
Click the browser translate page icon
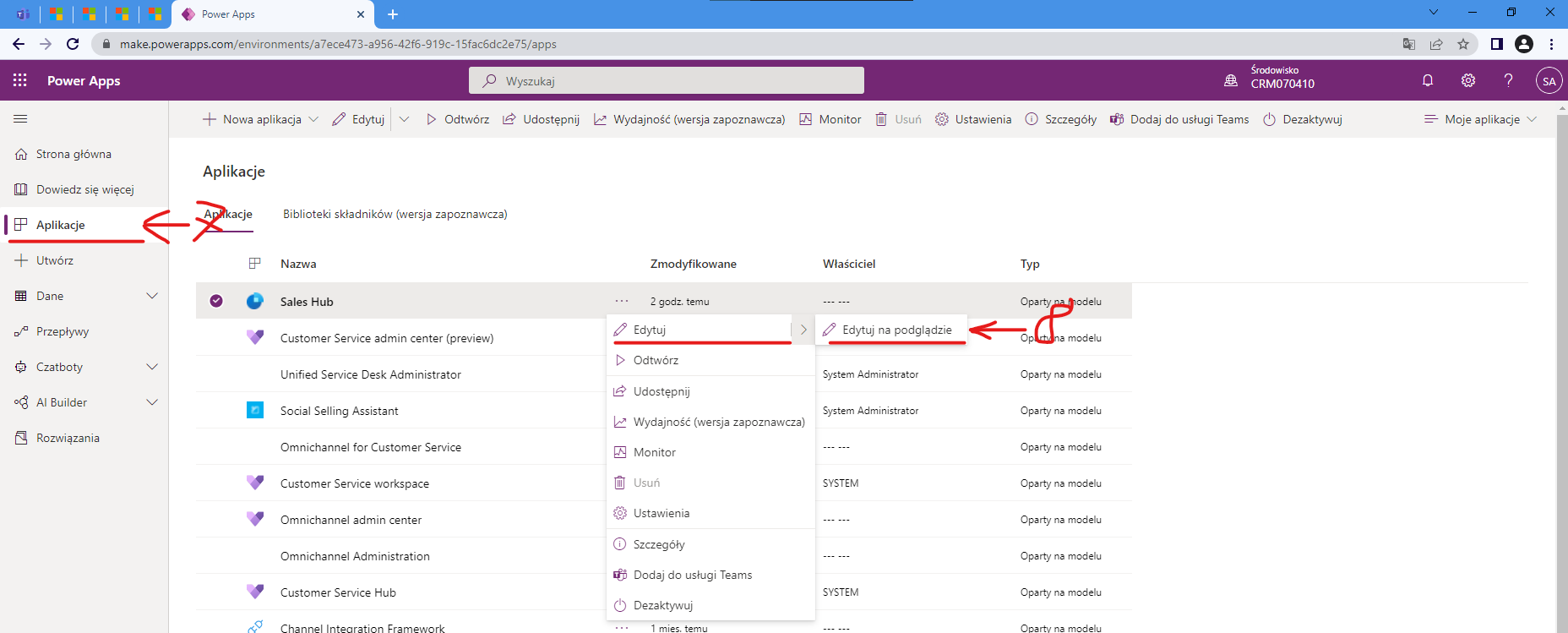point(1409,44)
